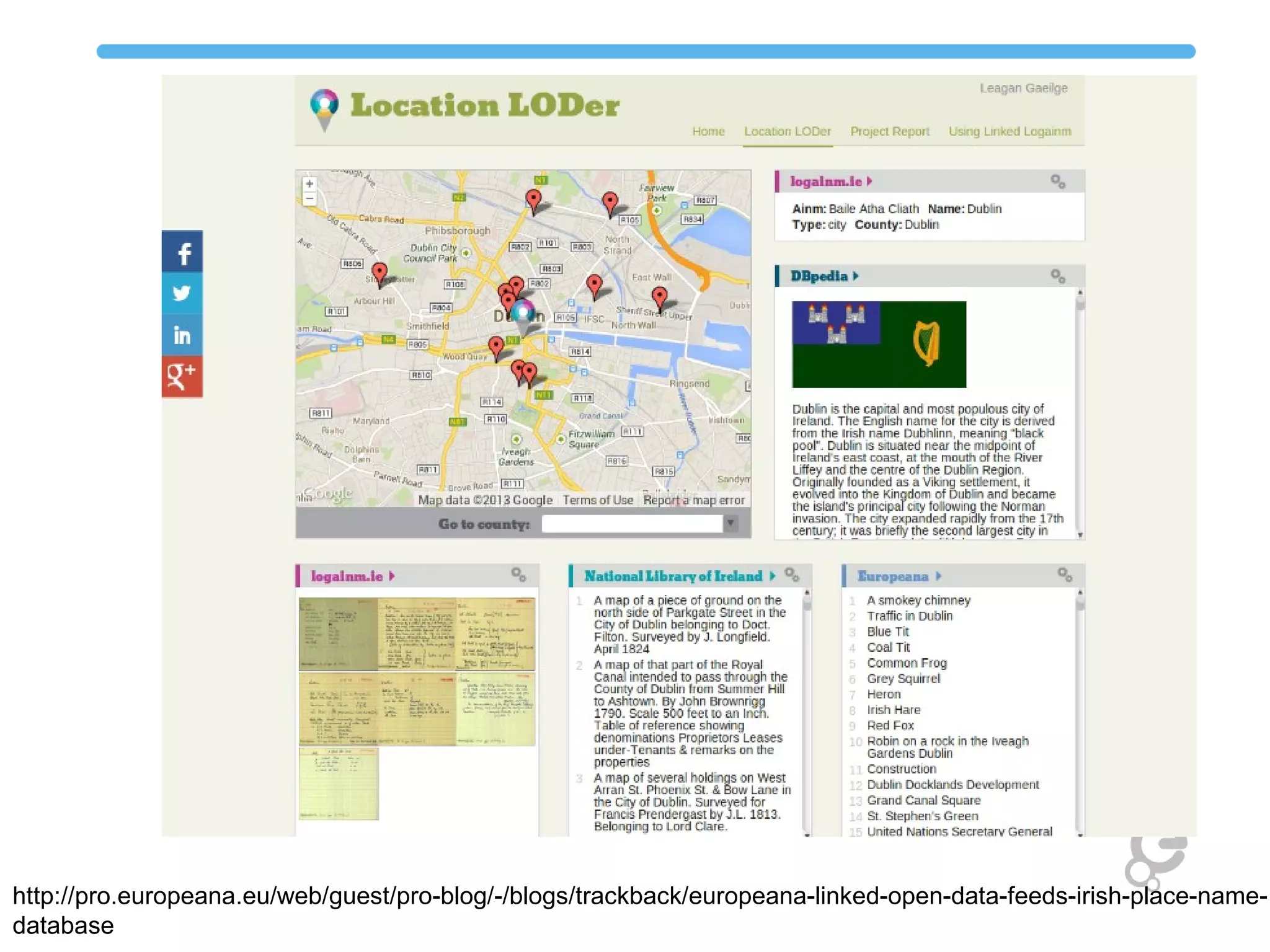Zoom in on the map with plus button
1270x952 pixels.
[x=309, y=184]
